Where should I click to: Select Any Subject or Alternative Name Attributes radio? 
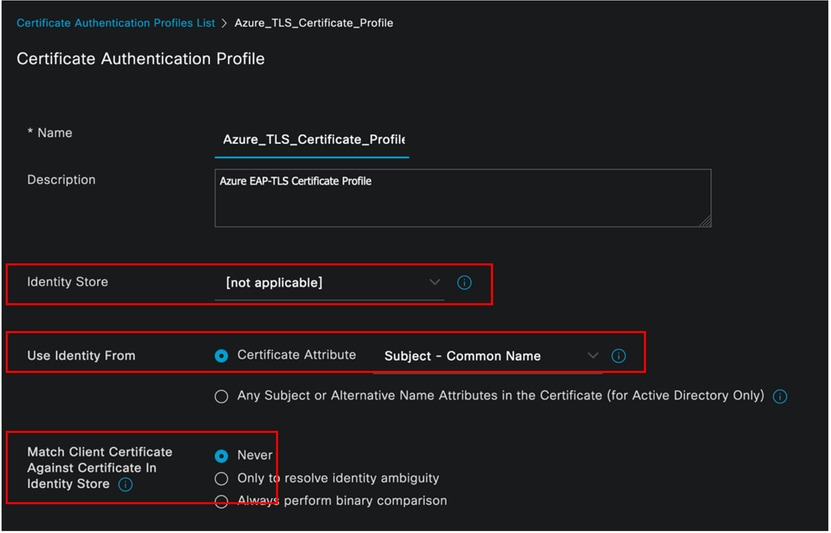pyautogui.click(x=221, y=397)
